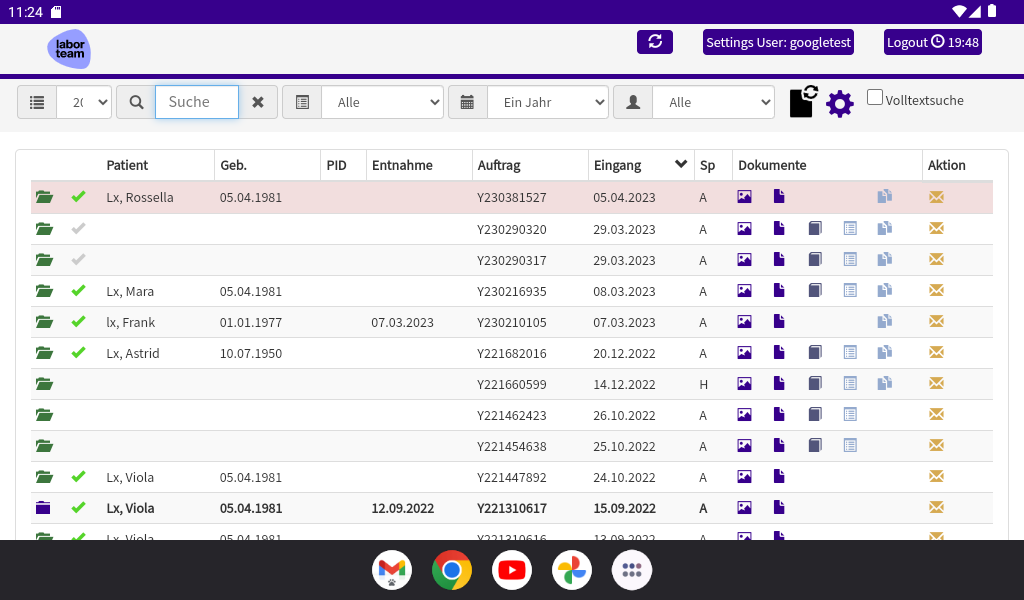1024x600 pixels.
Task: Open file document icon for order Y221682016
Action: click(x=779, y=353)
